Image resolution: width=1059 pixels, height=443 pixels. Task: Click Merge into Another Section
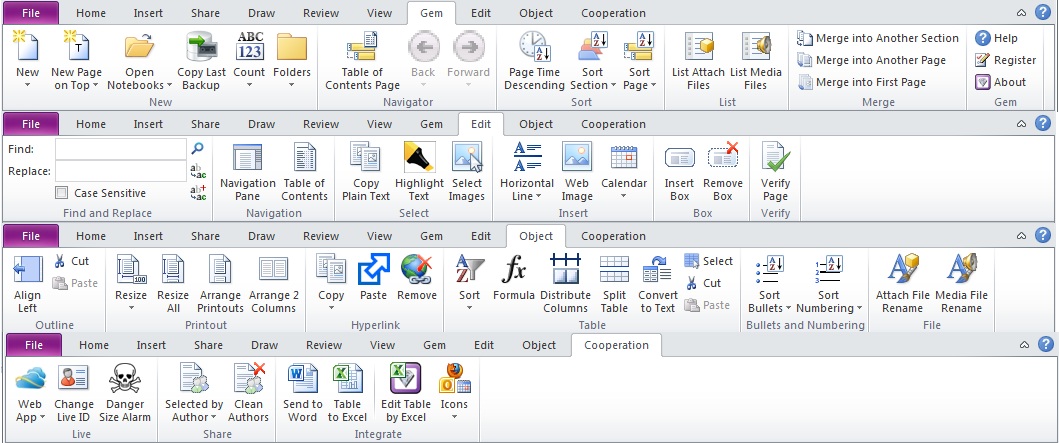click(x=877, y=38)
